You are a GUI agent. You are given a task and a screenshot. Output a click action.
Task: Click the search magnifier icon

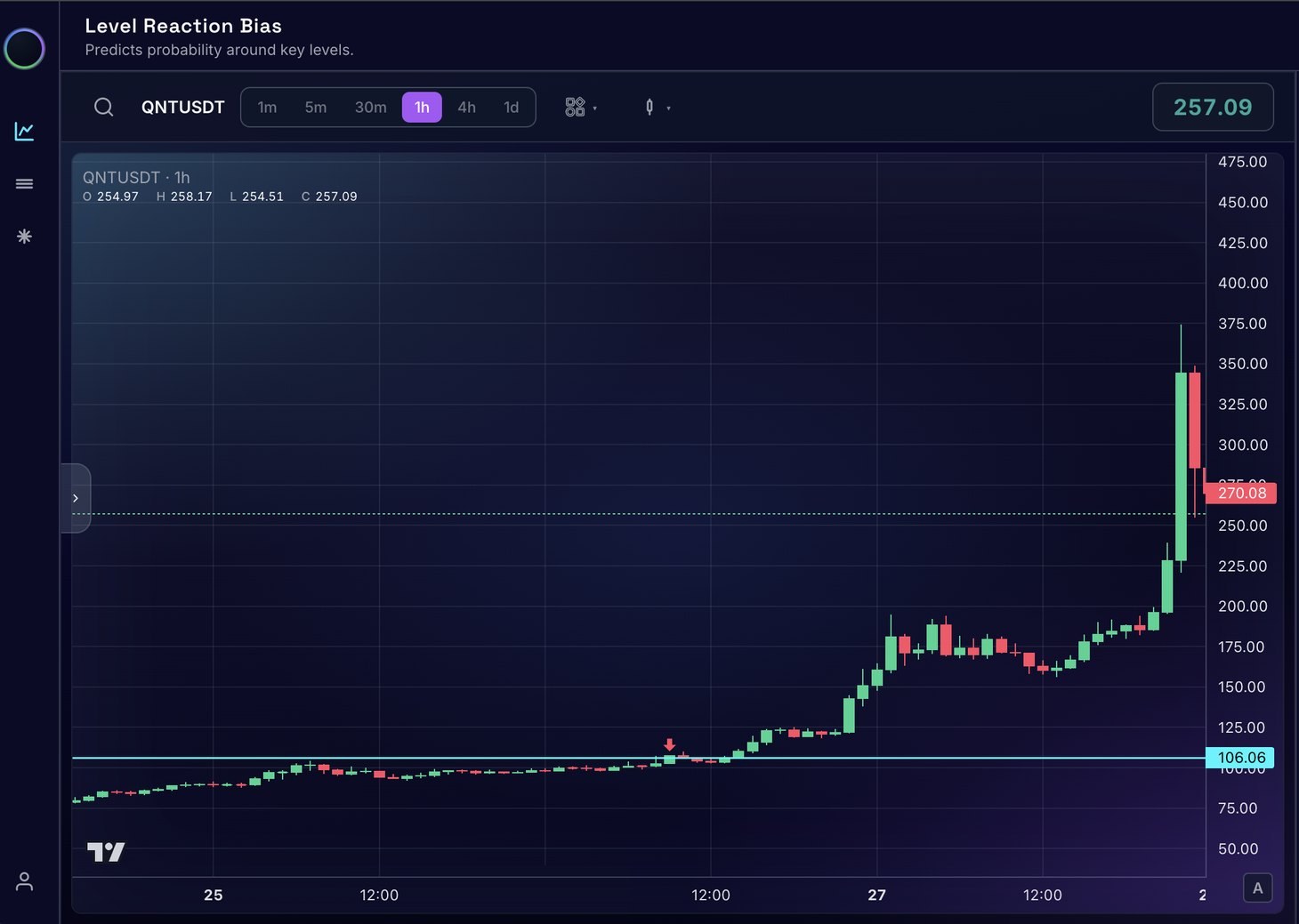point(104,108)
